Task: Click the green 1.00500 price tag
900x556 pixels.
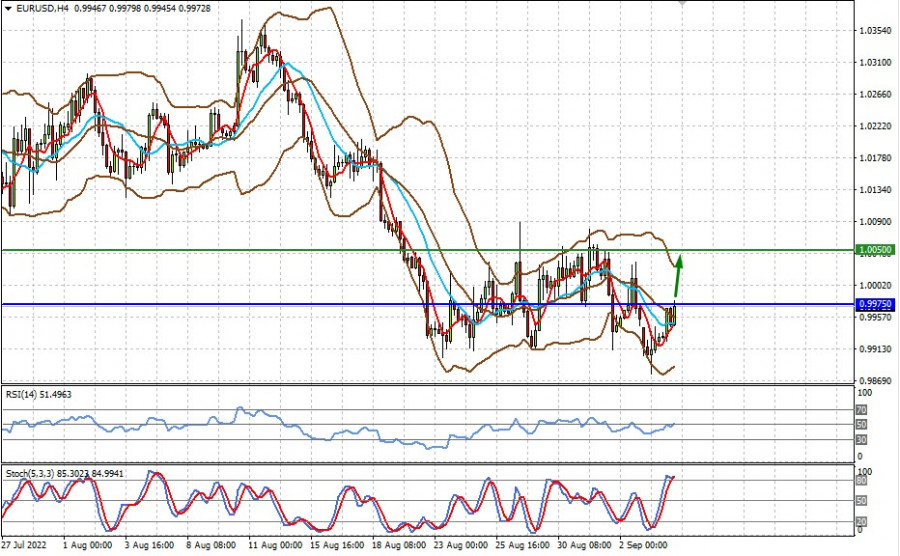Action: click(x=875, y=249)
